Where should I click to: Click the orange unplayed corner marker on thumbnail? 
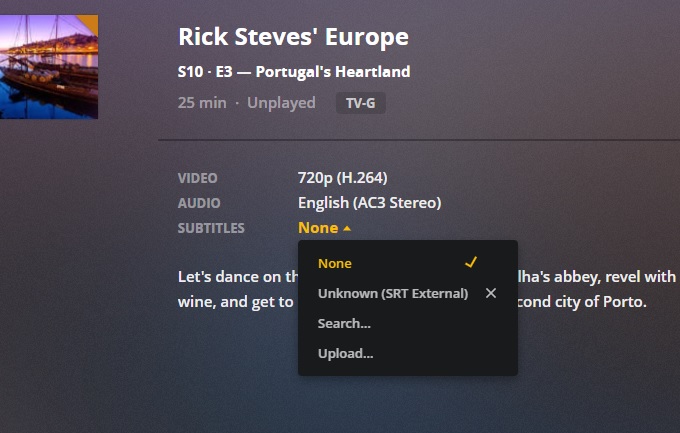[x=88, y=24]
